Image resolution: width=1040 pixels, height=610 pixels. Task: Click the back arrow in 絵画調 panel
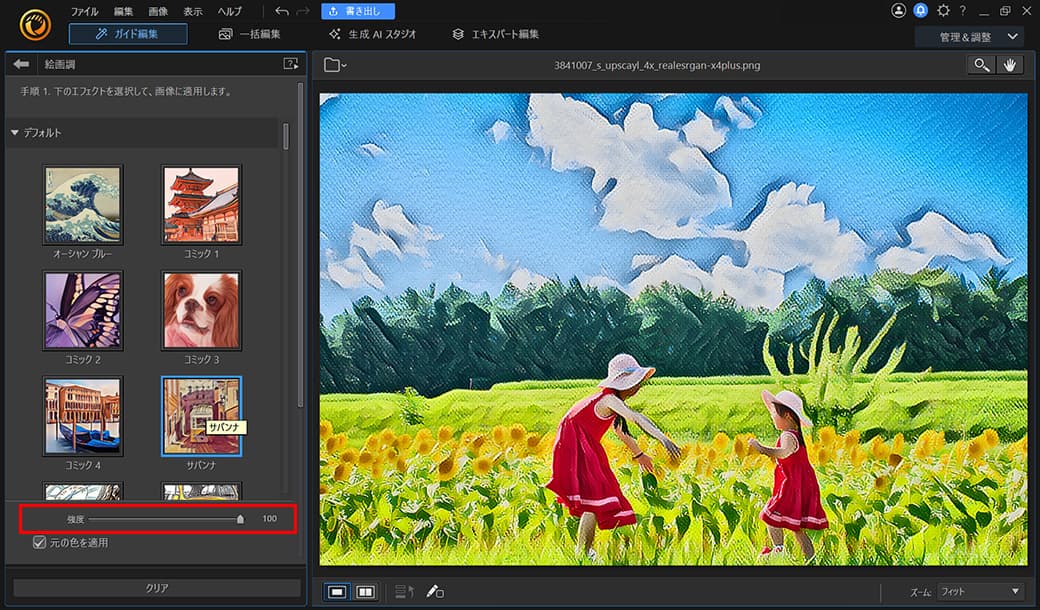pyautogui.click(x=21, y=64)
